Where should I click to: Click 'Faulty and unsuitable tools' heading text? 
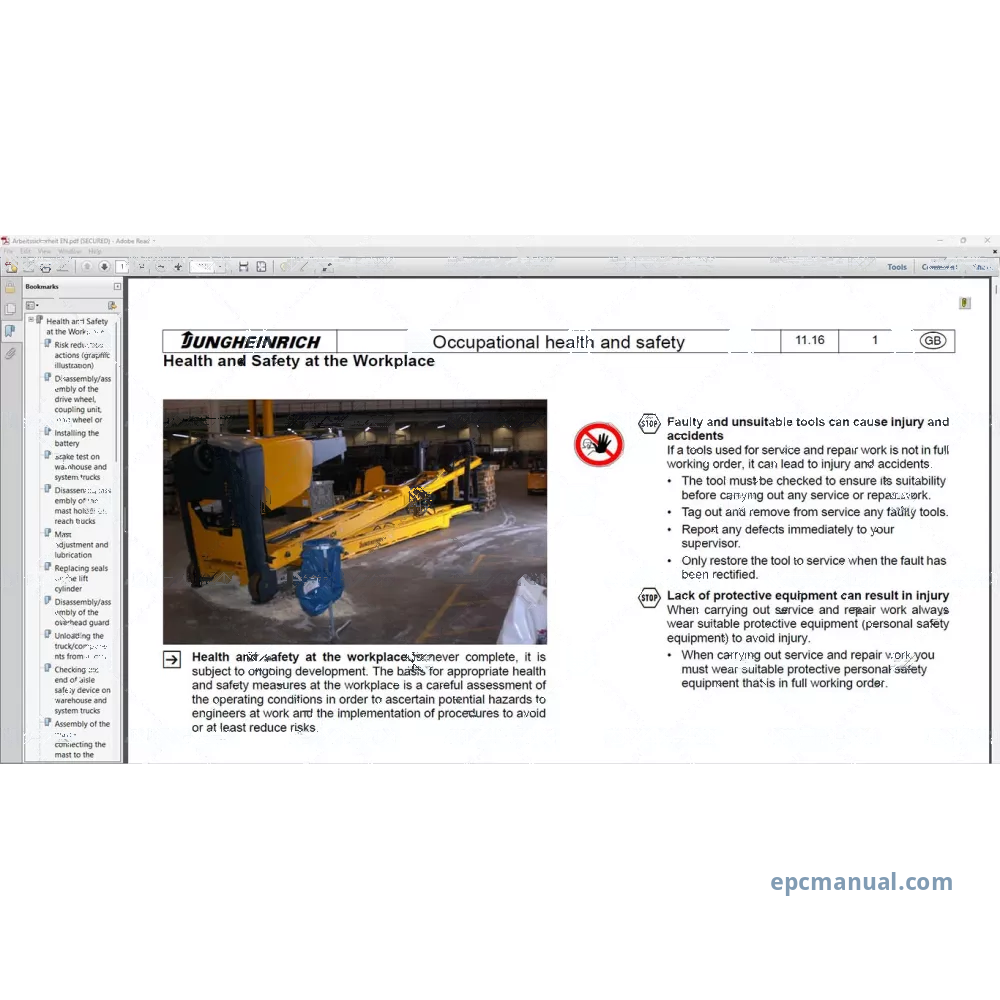(808, 429)
